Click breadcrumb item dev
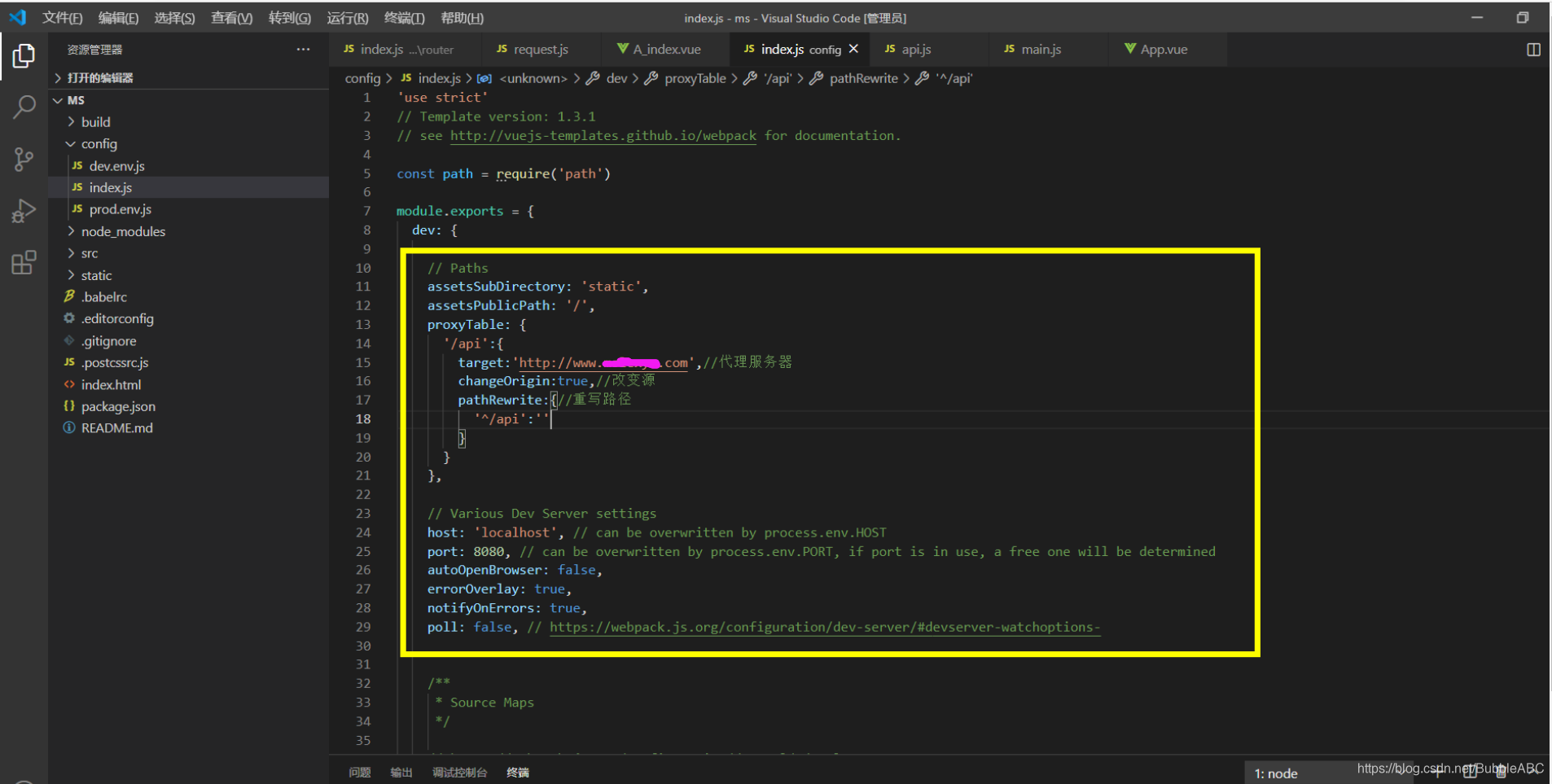The height and width of the screenshot is (784, 1552). click(616, 78)
